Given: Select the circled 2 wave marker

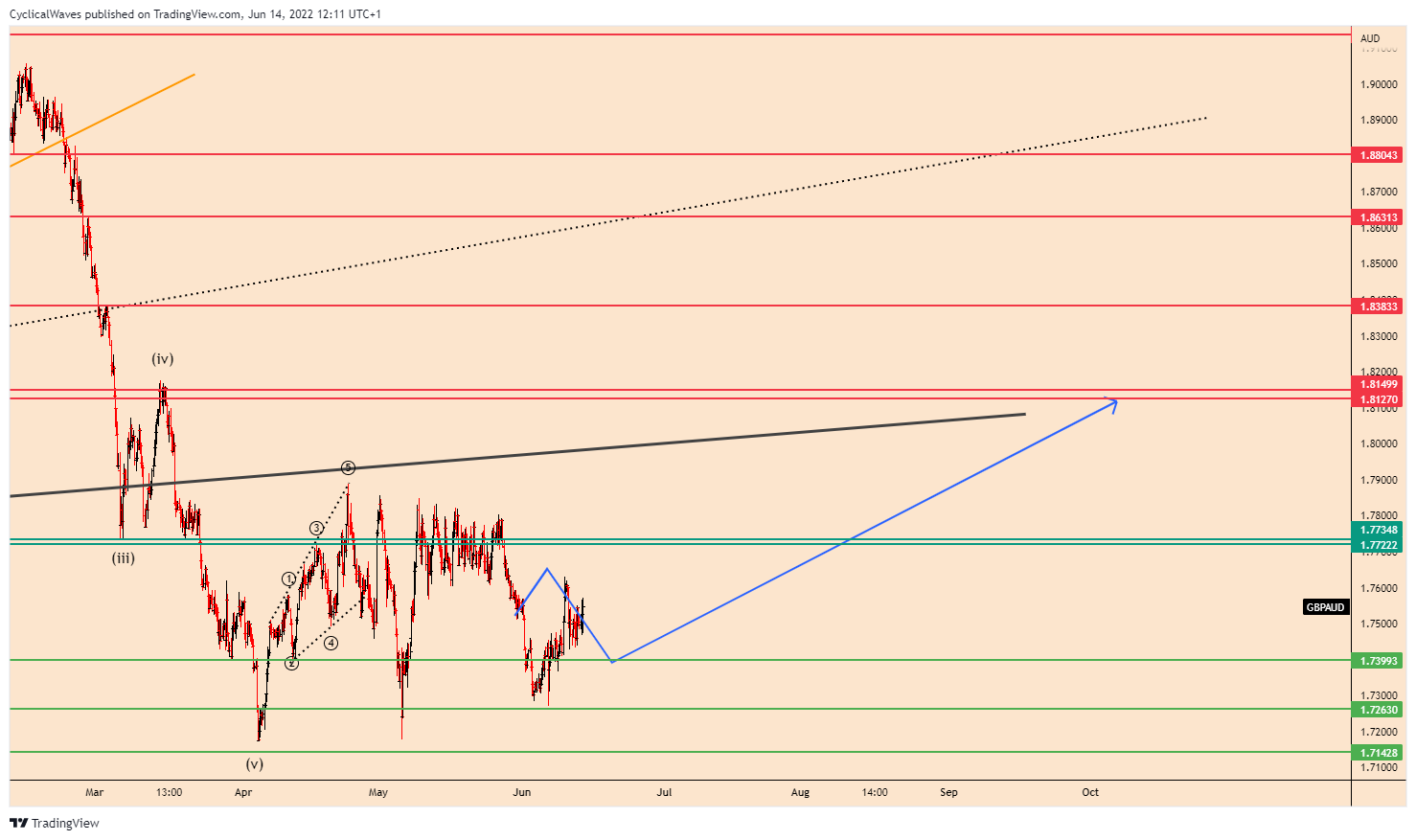Looking at the screenshot, I should (291, 663).
